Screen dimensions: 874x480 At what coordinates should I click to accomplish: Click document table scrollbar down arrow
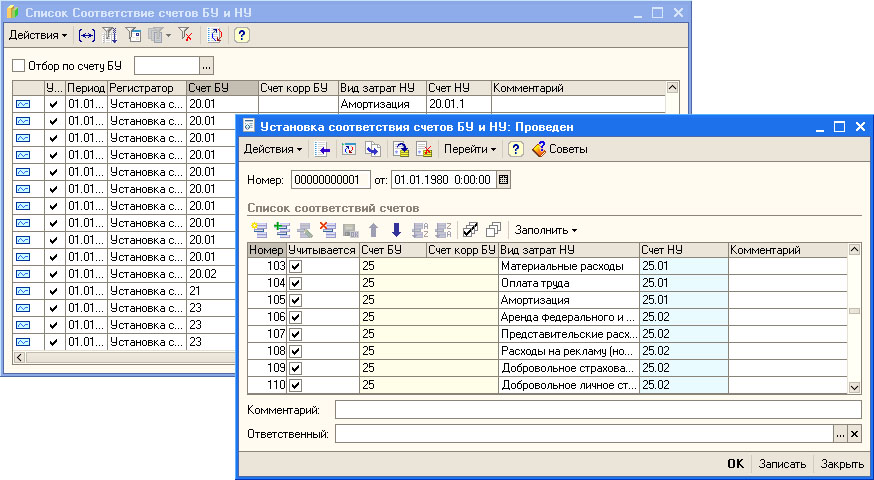(x=854, y=386)
